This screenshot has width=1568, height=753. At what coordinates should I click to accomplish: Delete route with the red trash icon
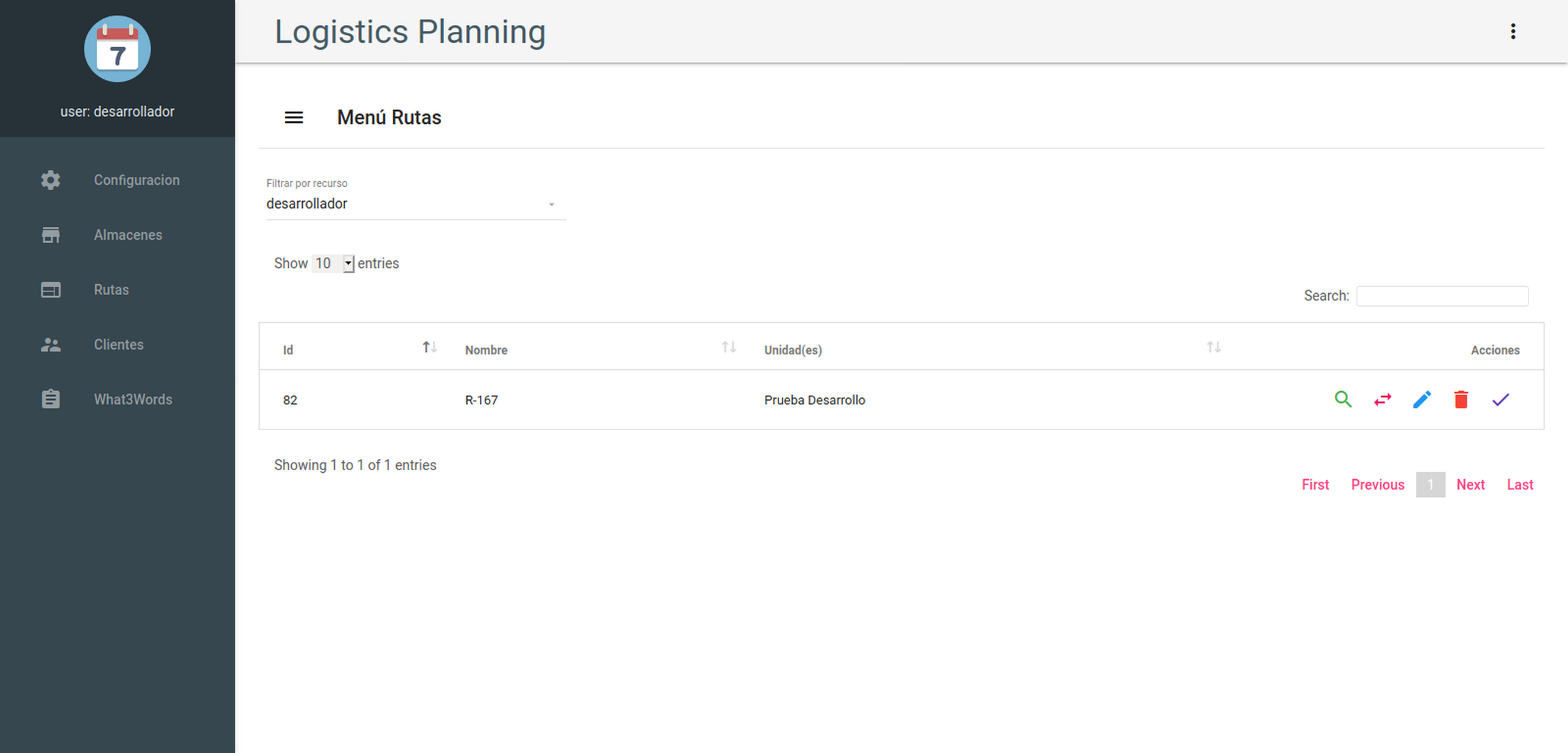[1461, 399]
